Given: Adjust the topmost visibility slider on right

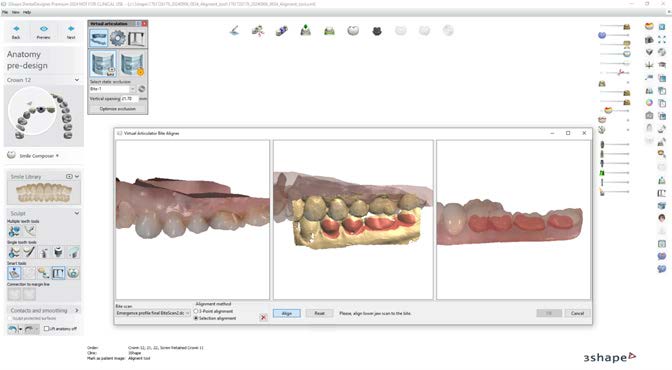Looking at the screenshot, I should [x=615, y=27].
